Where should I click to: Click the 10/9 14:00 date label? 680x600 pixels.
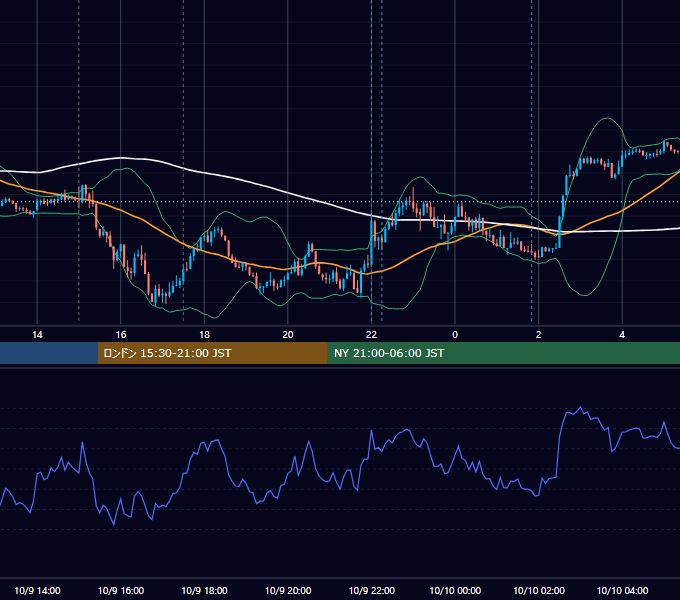coord(37,590)
